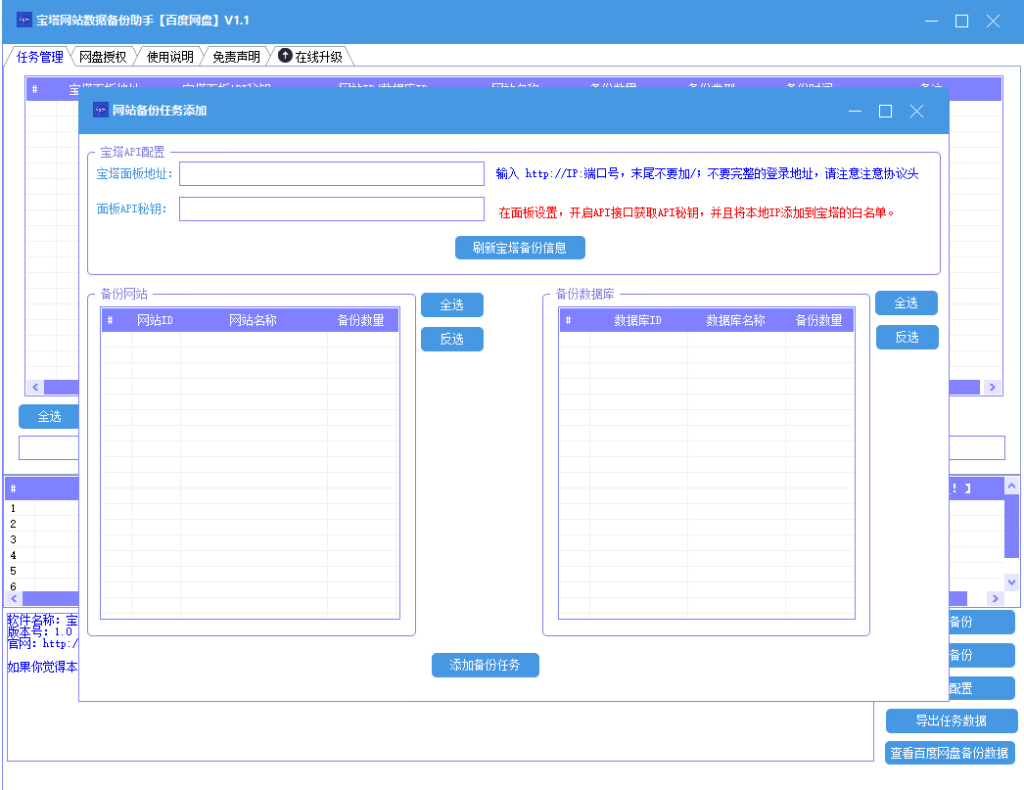Click the log list's scroll up arrow
This screenshot has height=790, width=1024.
1012,486
